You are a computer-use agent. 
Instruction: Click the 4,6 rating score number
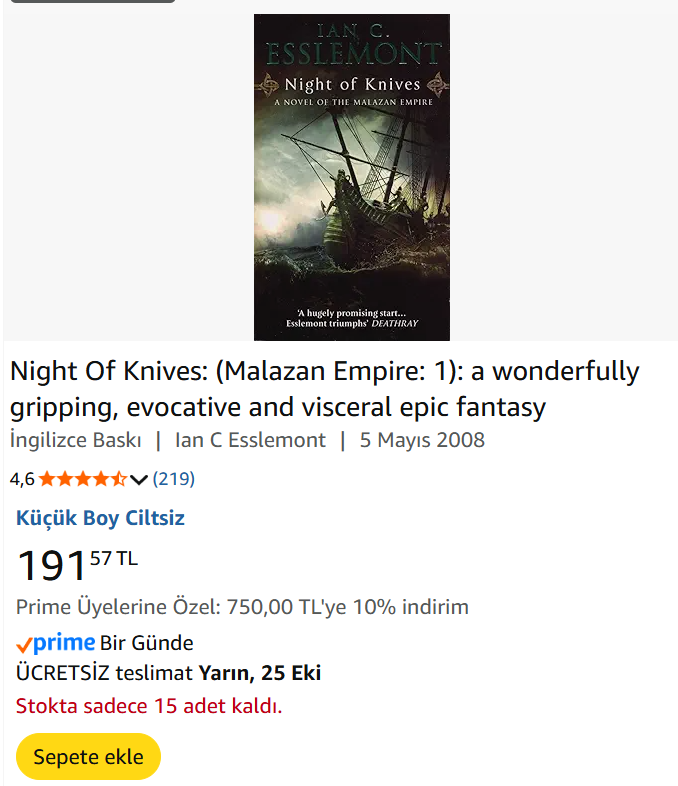(x=22, y=479)
